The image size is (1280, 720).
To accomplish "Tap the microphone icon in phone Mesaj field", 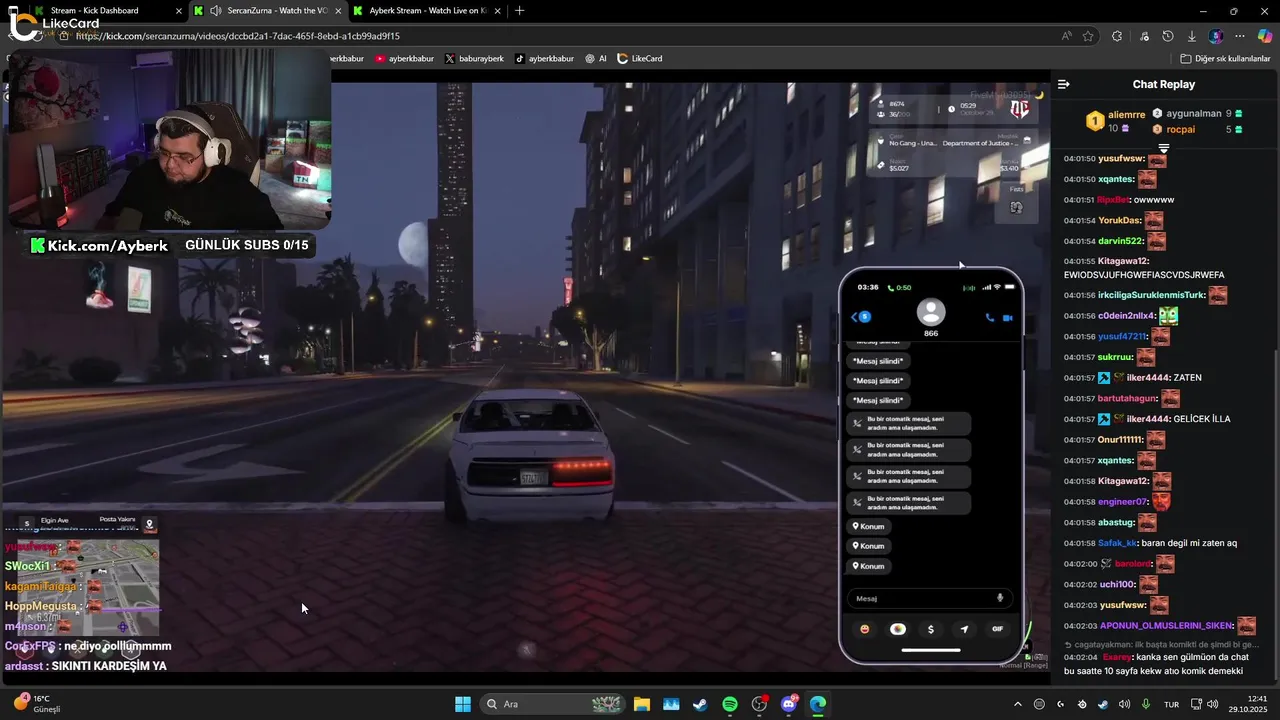I will [1000, 598].
